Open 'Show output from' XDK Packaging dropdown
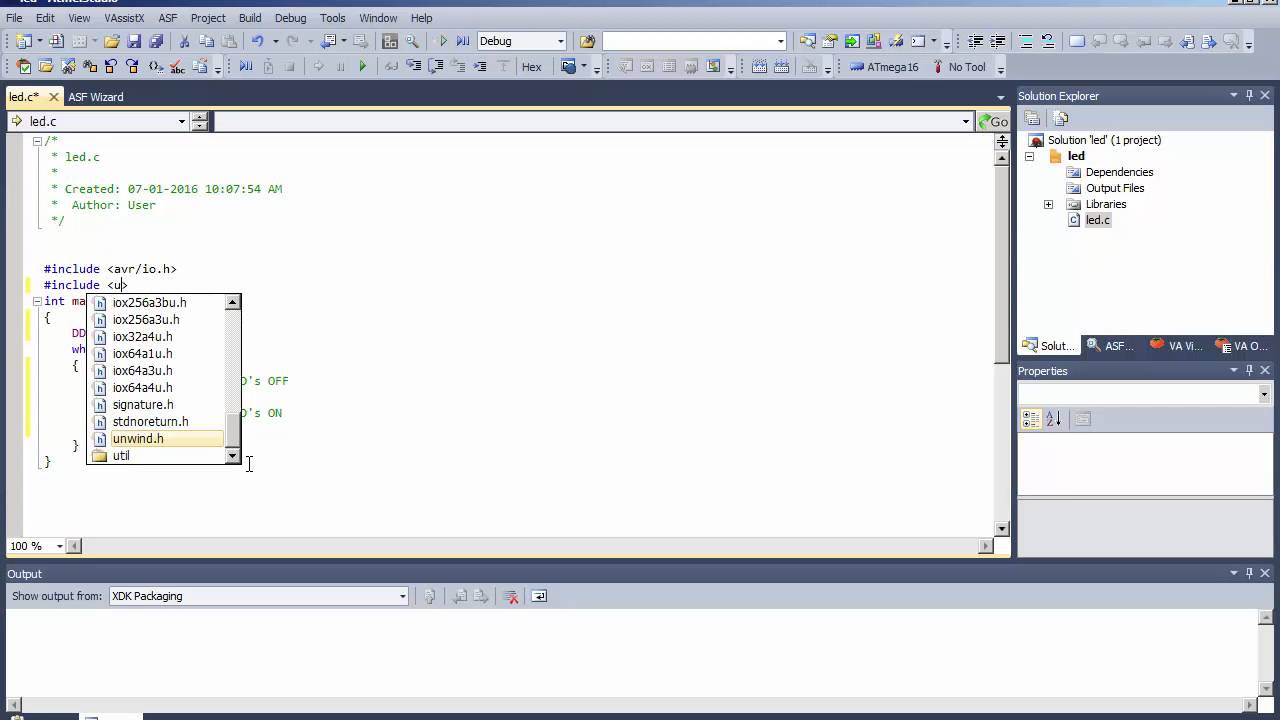 [402, 596]
